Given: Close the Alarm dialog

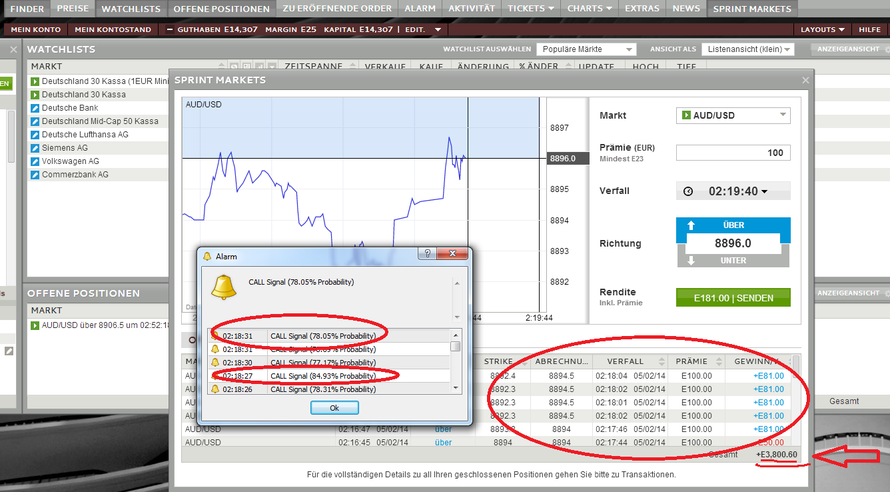Looking at the screenshot, I should 452,254.
